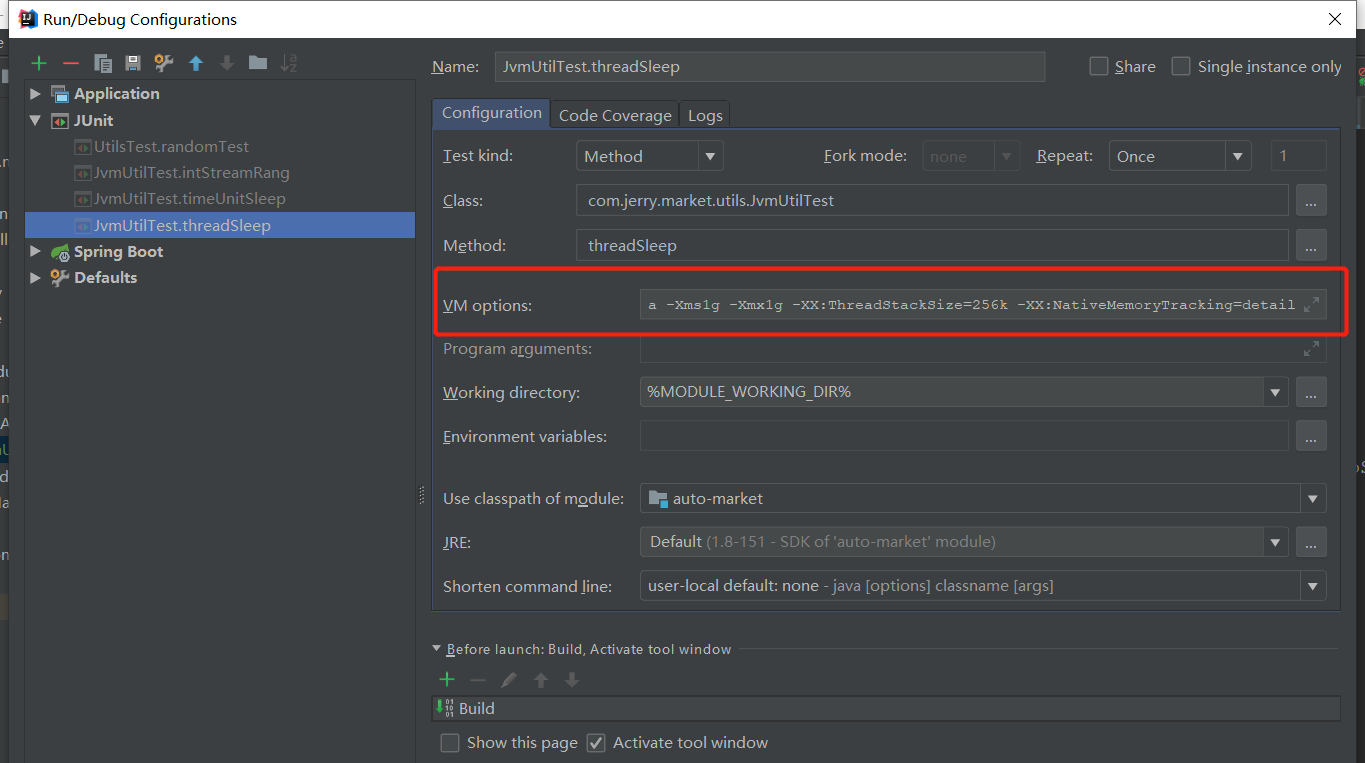This screenshot has height=763, width=1365.
Task: Expand the Defaults tree node
Action: pyautogui.click(x=36, y=278)
